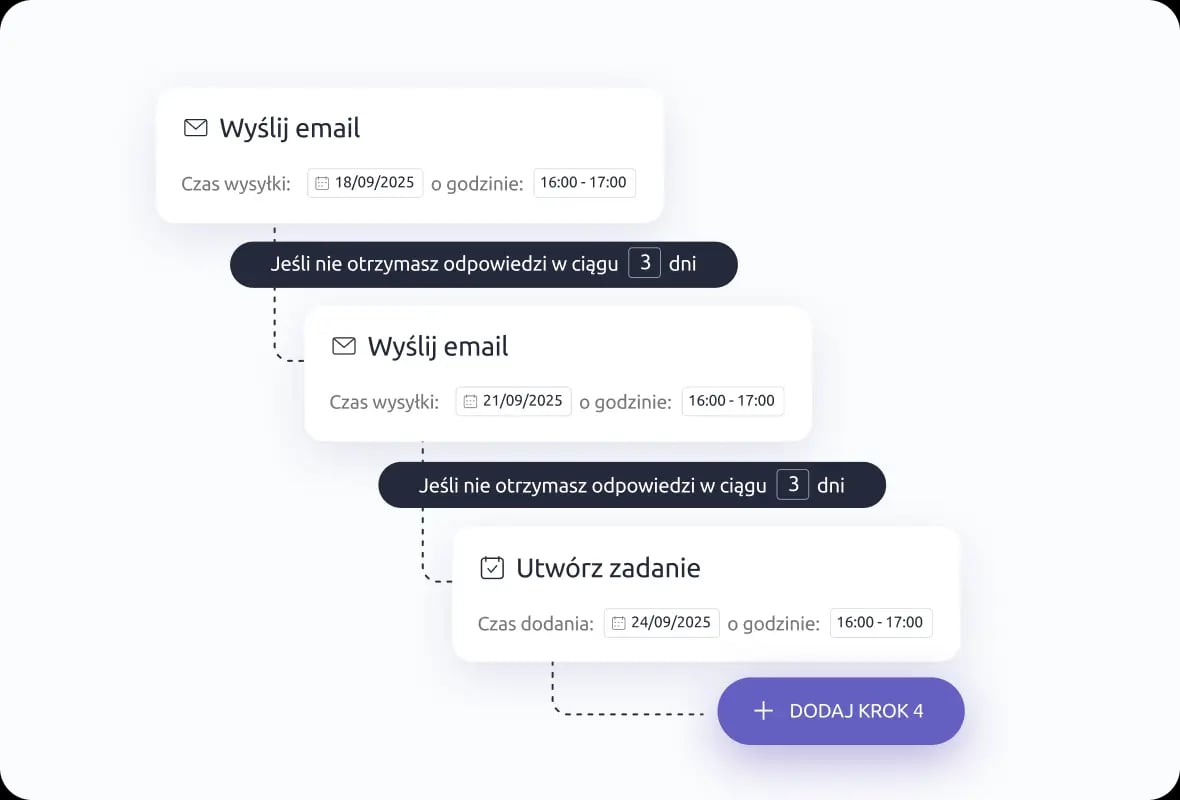Open the 21/09/2025 date picker
This screenshot has width=1180, height=800.
point(513,401)
